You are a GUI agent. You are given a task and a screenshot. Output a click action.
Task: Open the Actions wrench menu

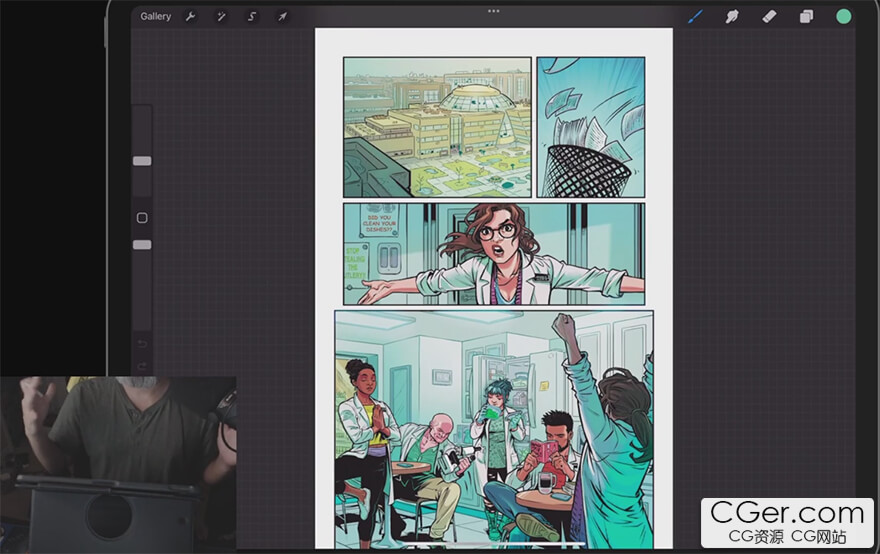[191, 16]
